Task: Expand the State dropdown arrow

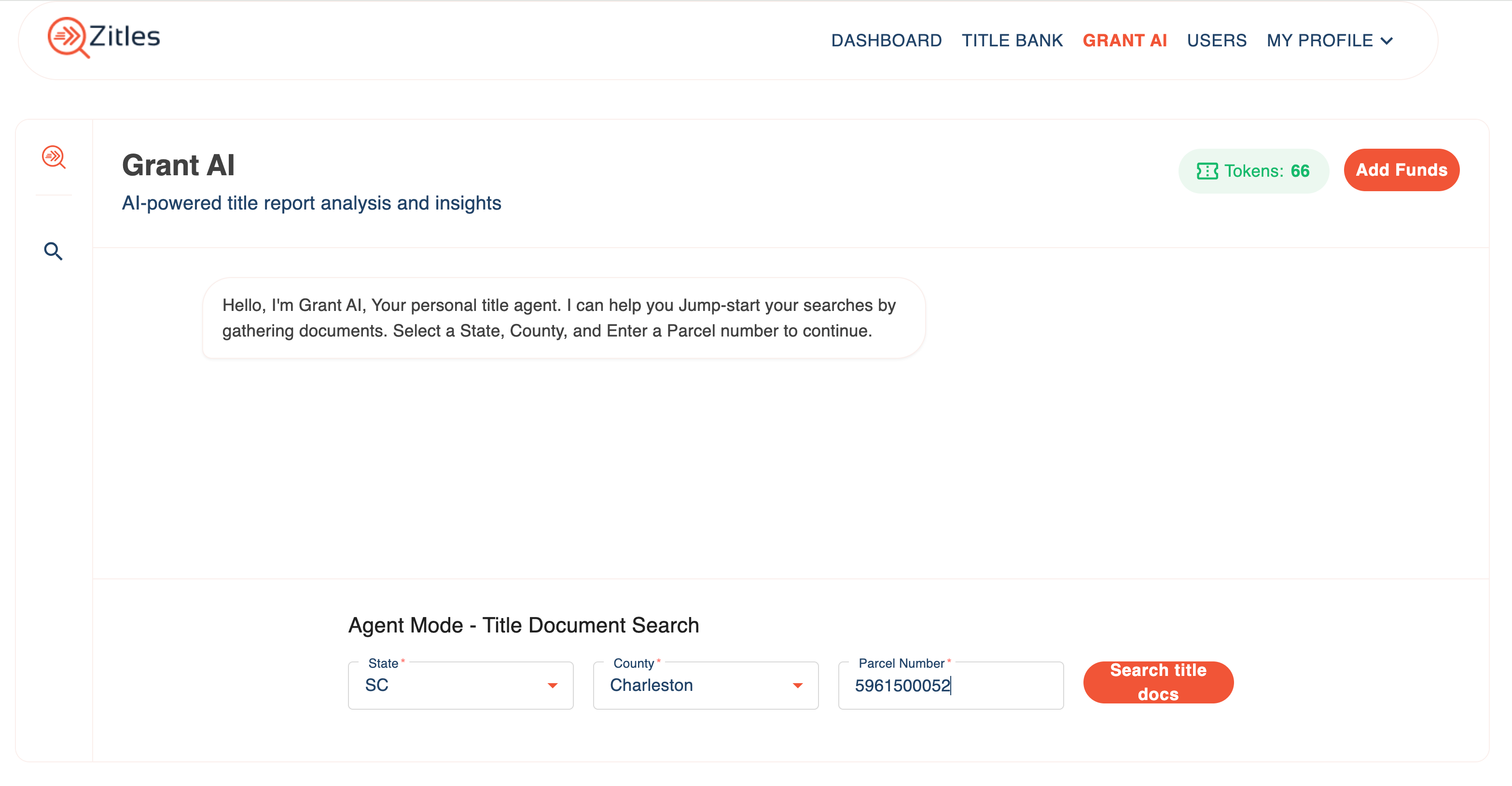Action: coord(552,685)
